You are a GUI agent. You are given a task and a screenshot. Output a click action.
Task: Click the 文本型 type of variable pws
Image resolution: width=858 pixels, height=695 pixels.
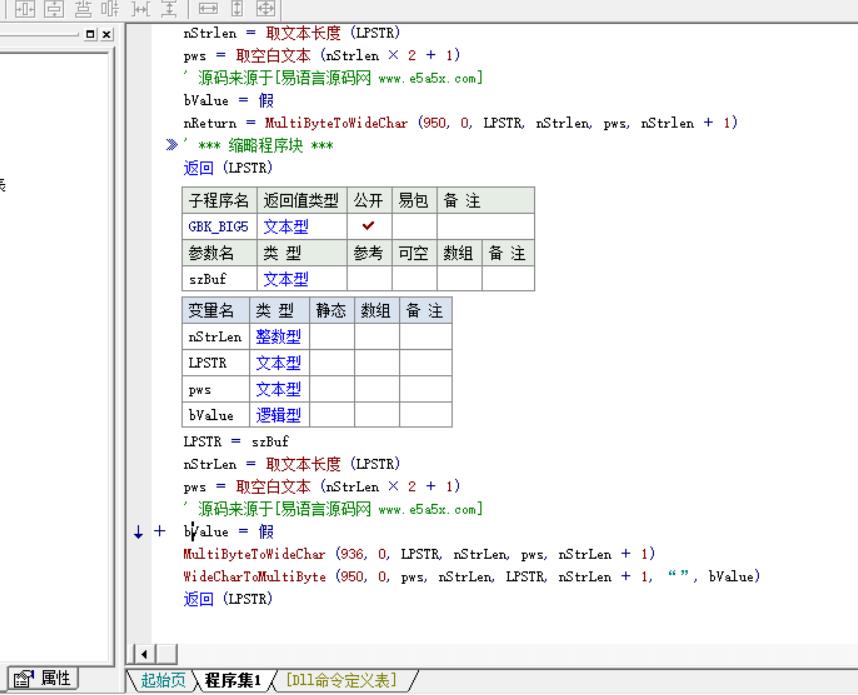[x=278, y=389]
